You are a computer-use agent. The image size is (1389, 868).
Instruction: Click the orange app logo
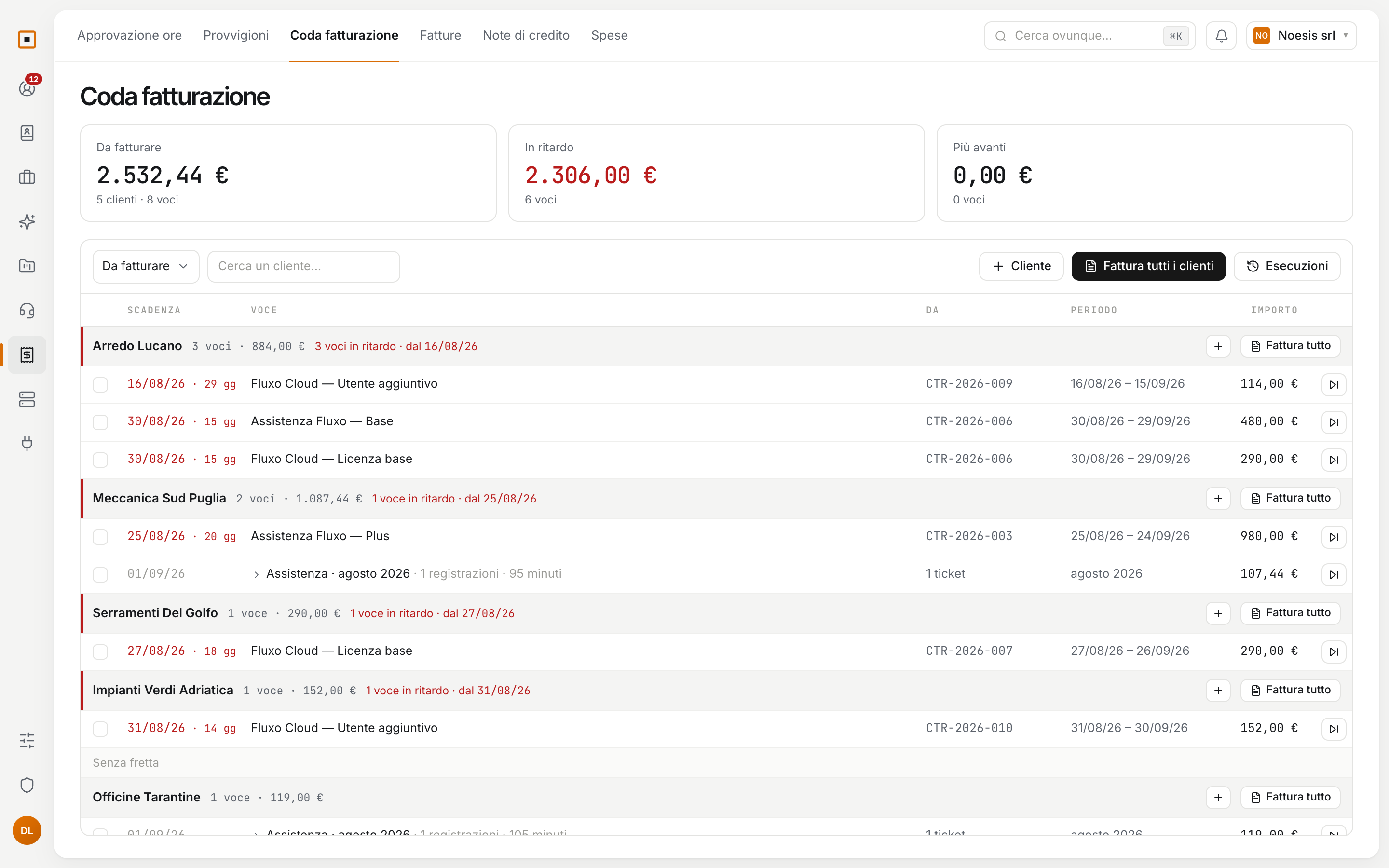click(x=27, y=39)
